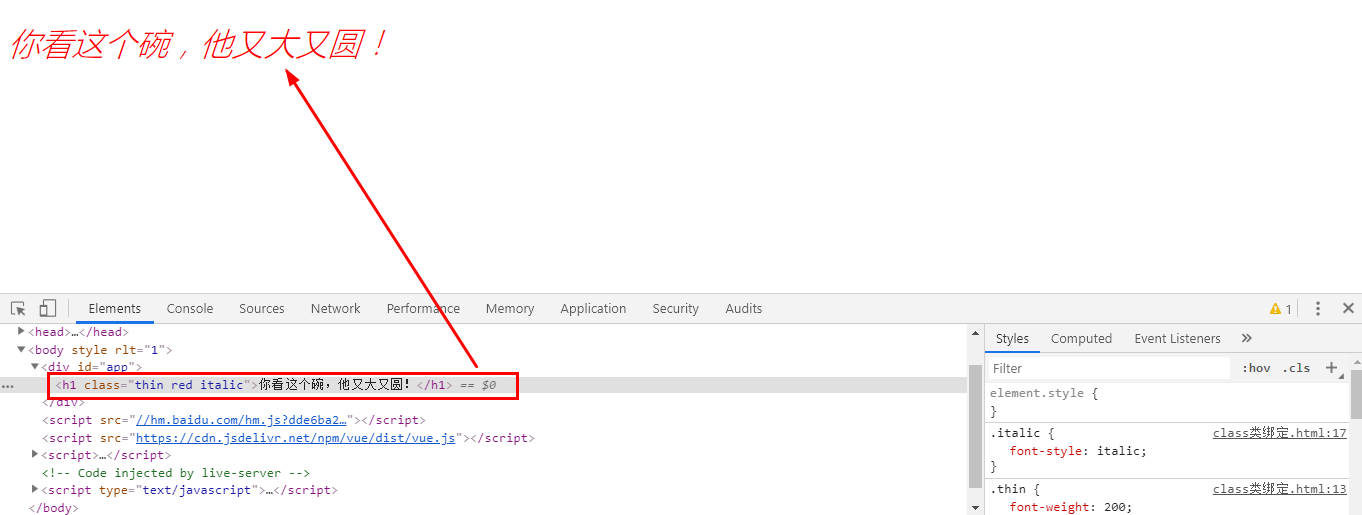Click the red italic heading on the page
The height and width of the screenshot is (515, 1362).
[x=198, y=45]
